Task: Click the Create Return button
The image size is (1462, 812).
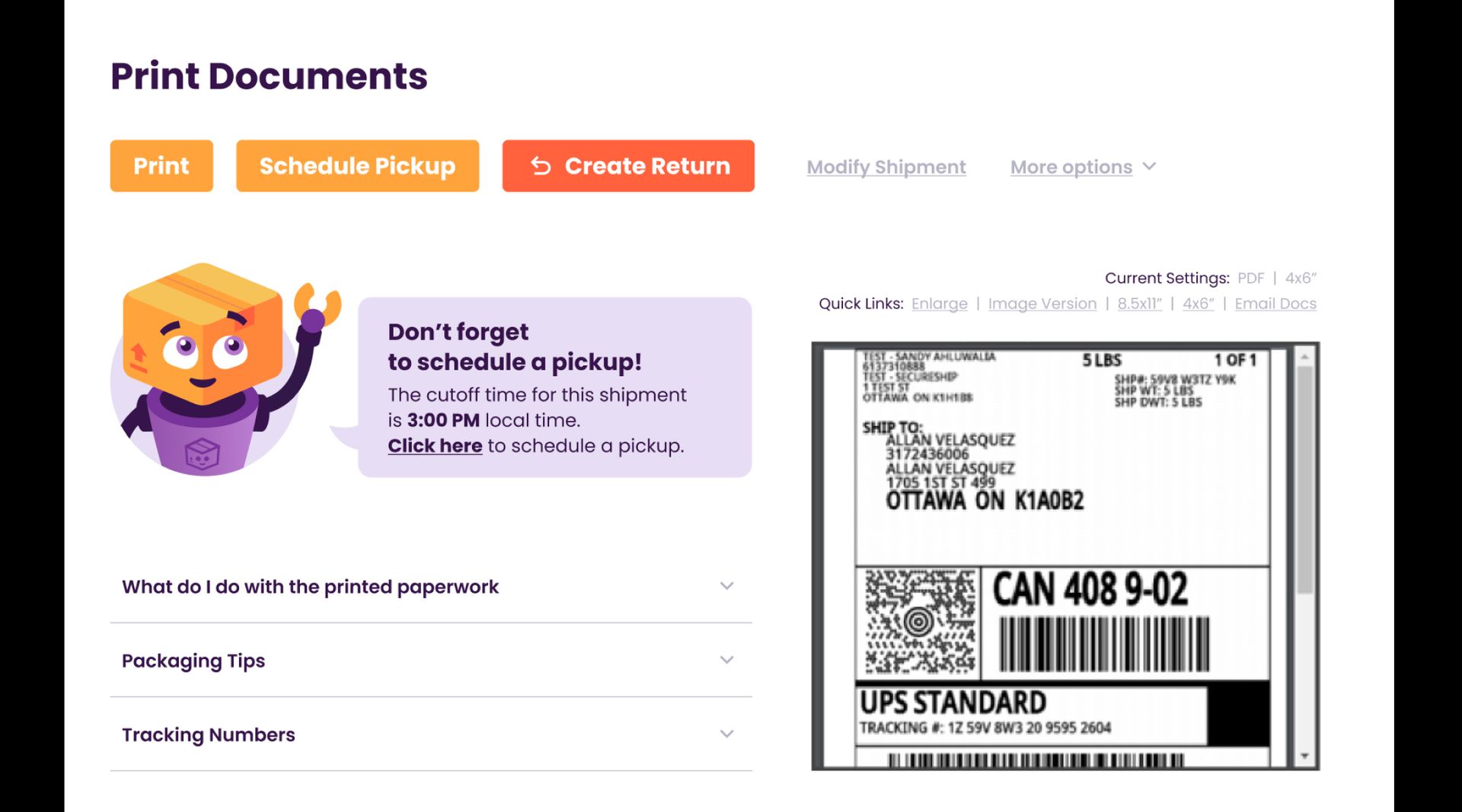Action: pos(628,166)
